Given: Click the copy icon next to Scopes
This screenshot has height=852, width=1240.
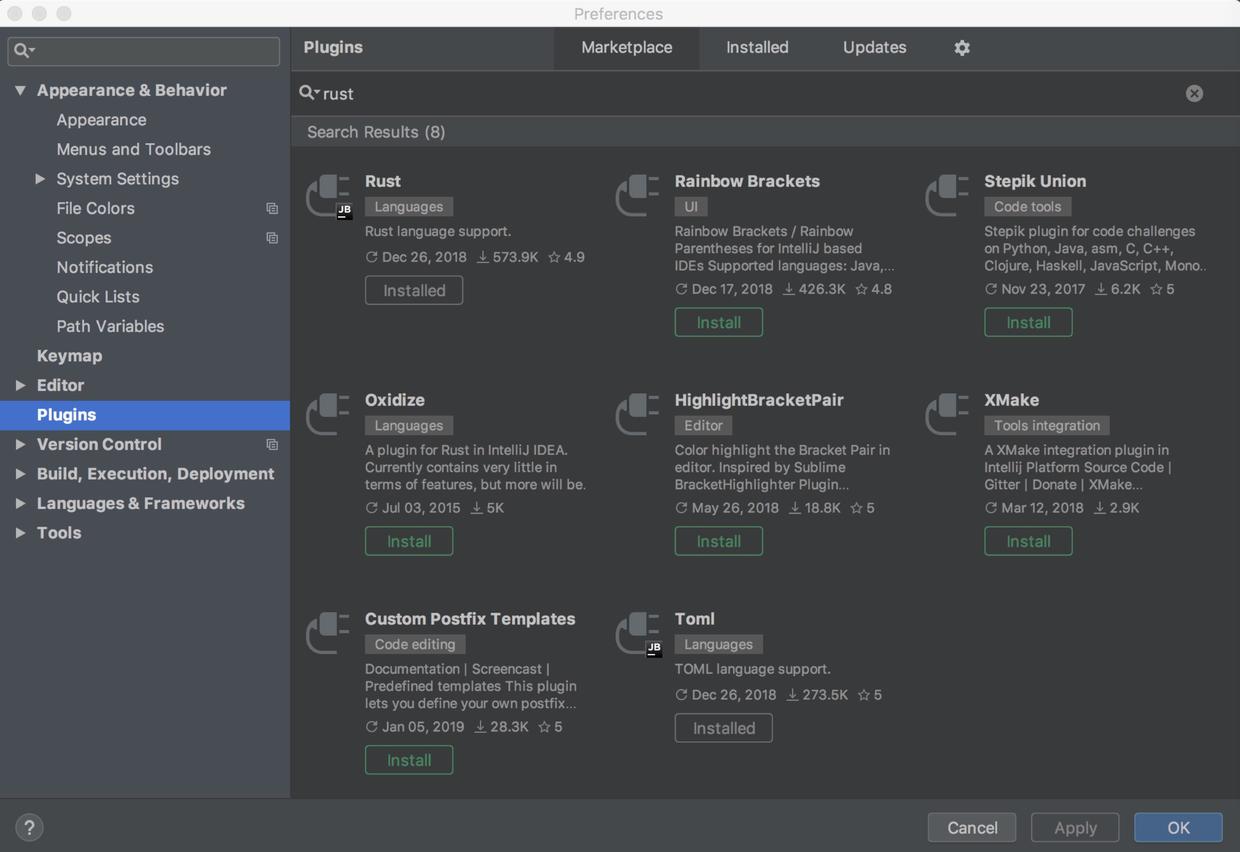Looking at the screenshot, I should click(272, 238).
